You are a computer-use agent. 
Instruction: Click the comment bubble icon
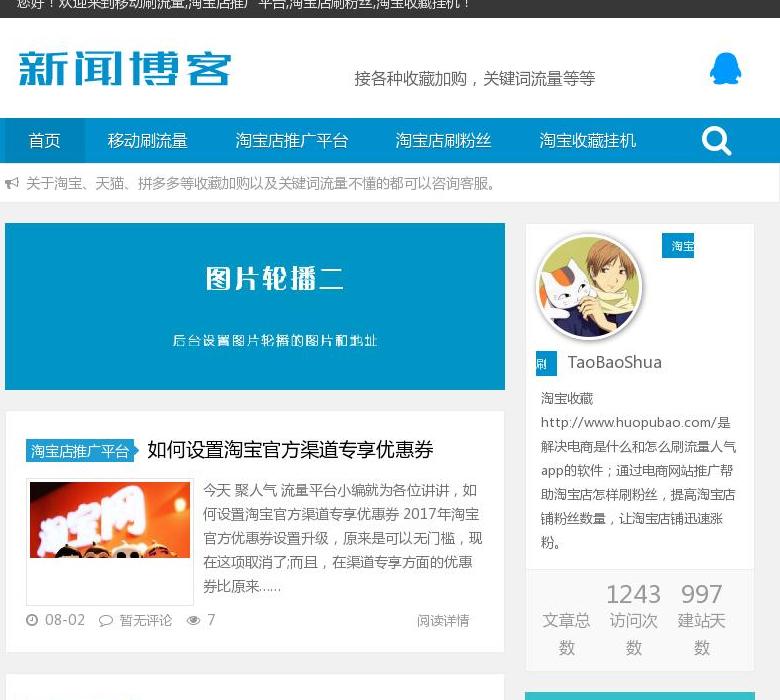click(x=105, y=620)
